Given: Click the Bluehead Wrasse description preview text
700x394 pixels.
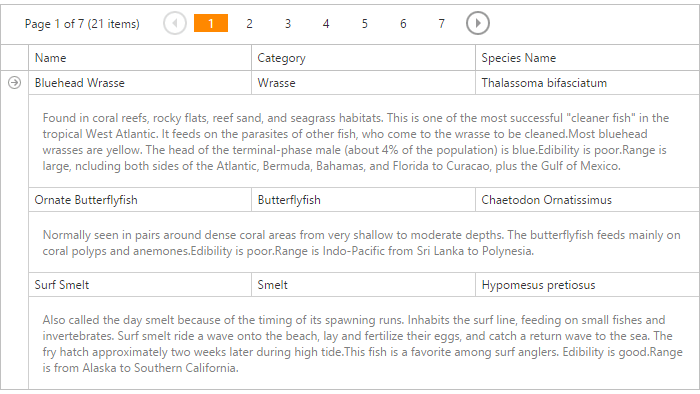Looking at the screenshot, I should (355, 142).
